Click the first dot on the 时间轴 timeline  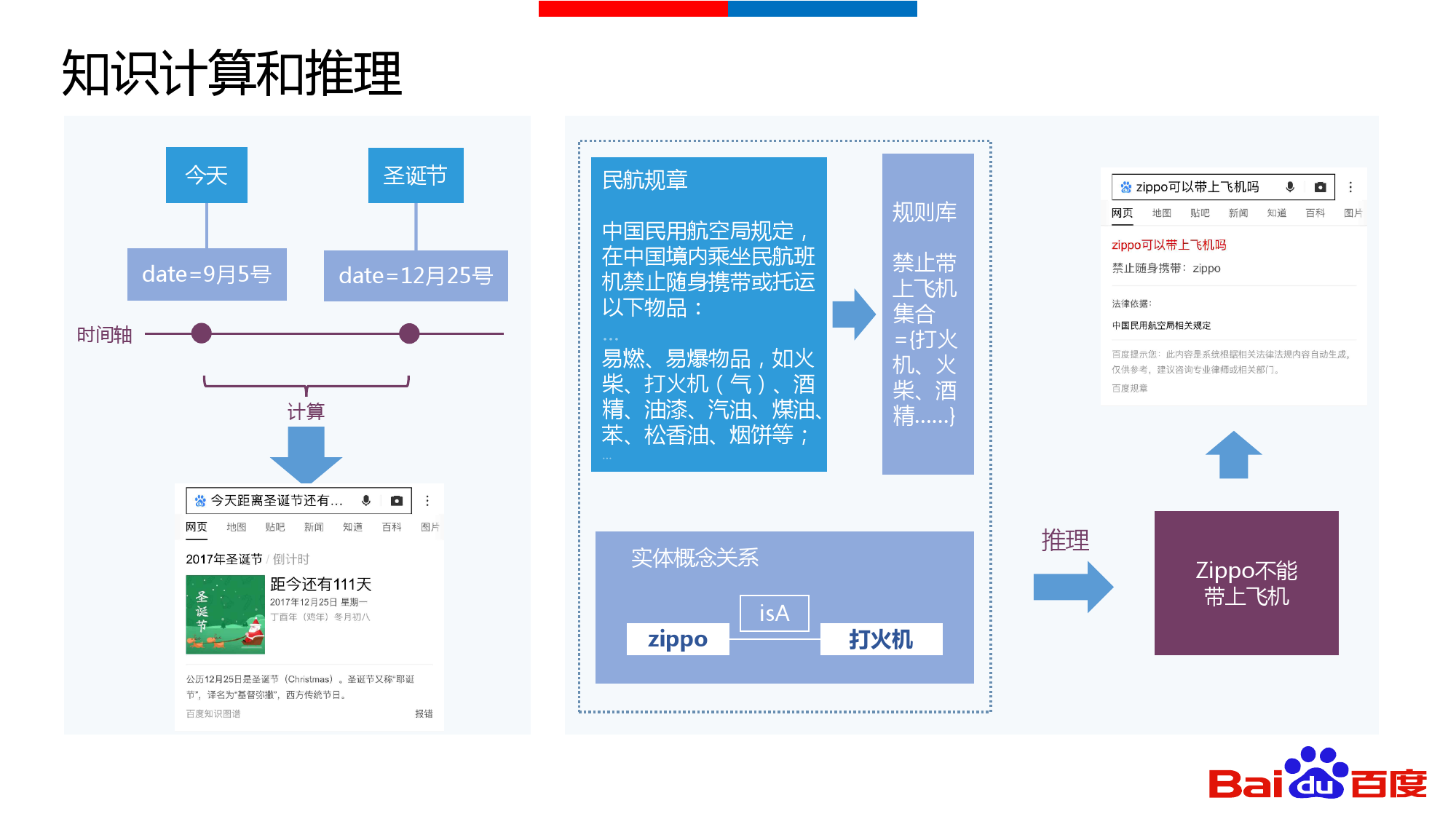(x=202, y=333)
